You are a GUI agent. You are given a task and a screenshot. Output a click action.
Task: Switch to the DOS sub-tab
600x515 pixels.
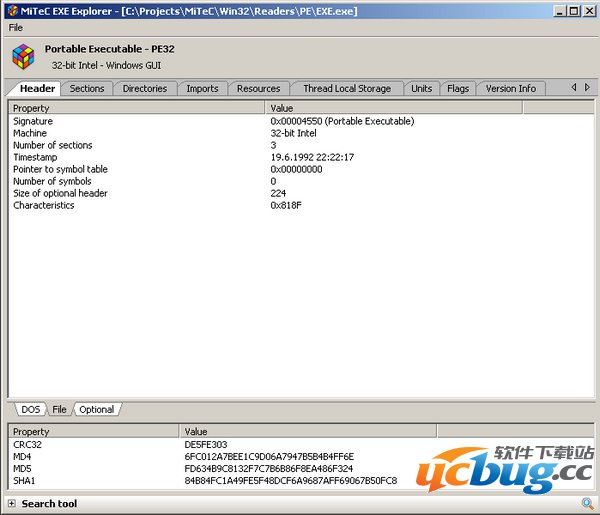point(30,409)
